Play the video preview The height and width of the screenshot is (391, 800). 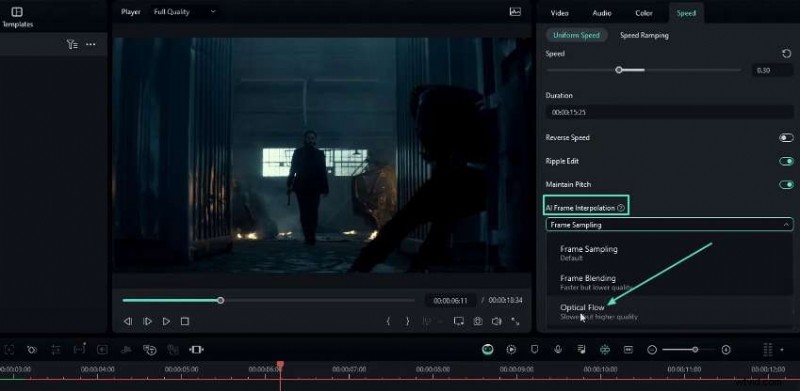pyautogui.click(x=166, y=322)
